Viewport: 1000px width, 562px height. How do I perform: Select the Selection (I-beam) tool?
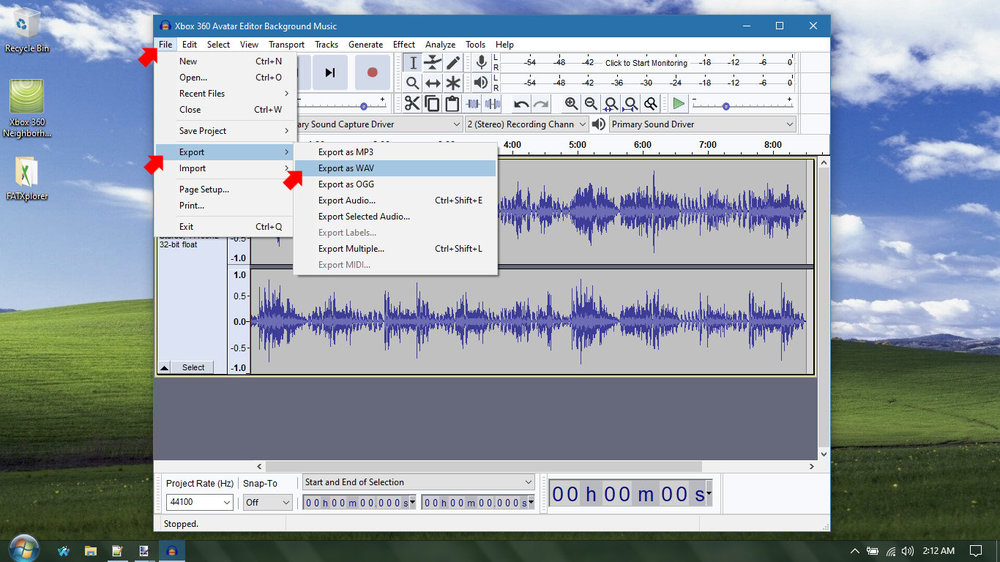(x=413, y=63)
